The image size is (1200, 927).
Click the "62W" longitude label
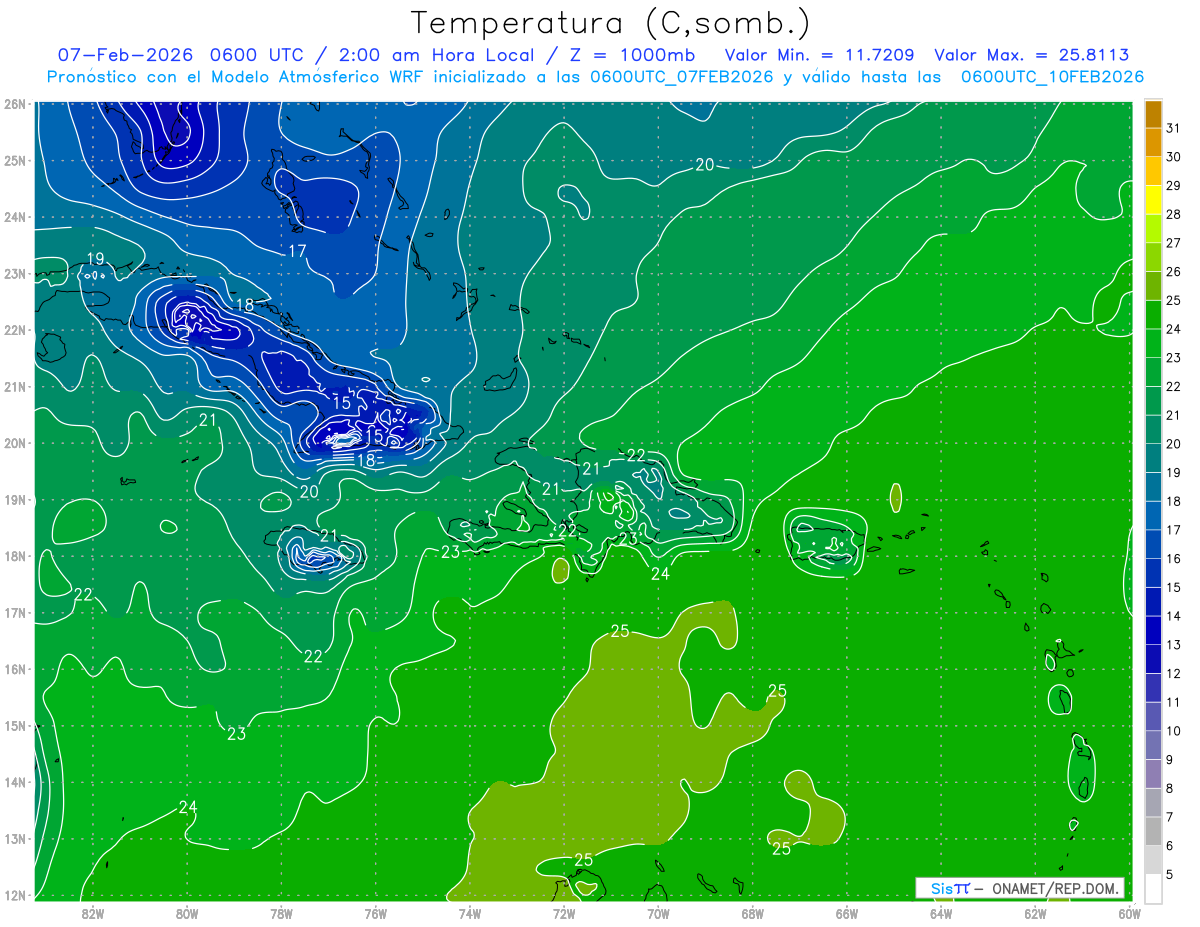coord(1035,912)
